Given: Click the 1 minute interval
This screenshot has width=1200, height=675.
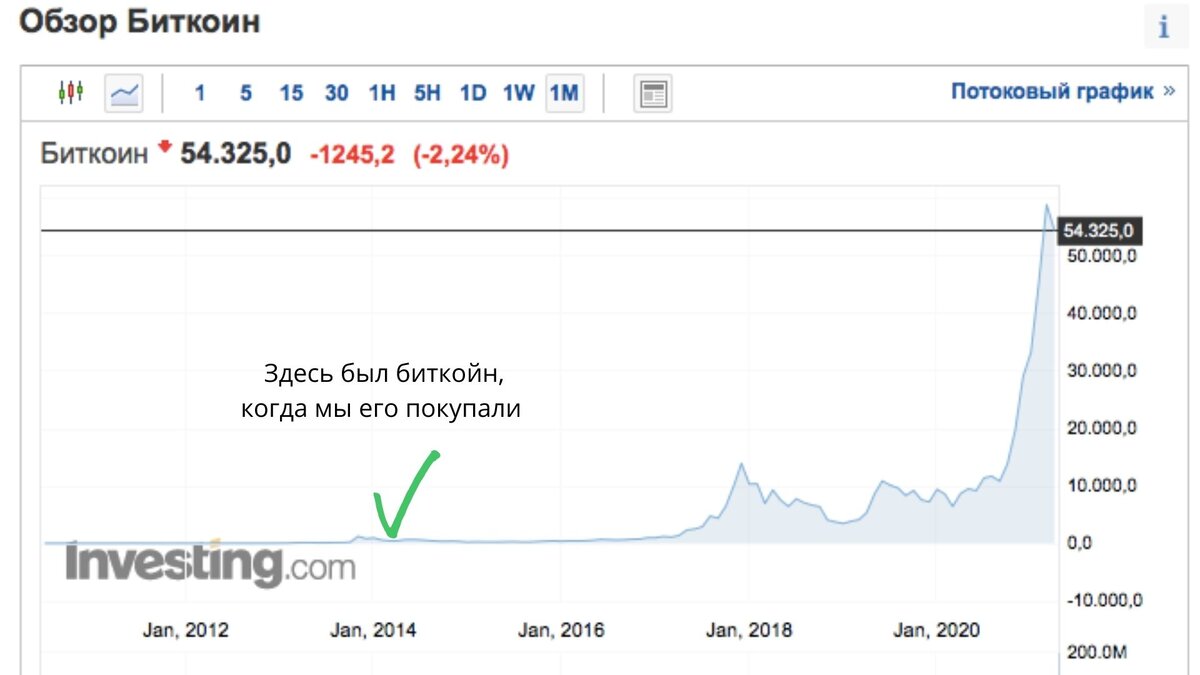Looking at the screenshot, I should [200, 92].
